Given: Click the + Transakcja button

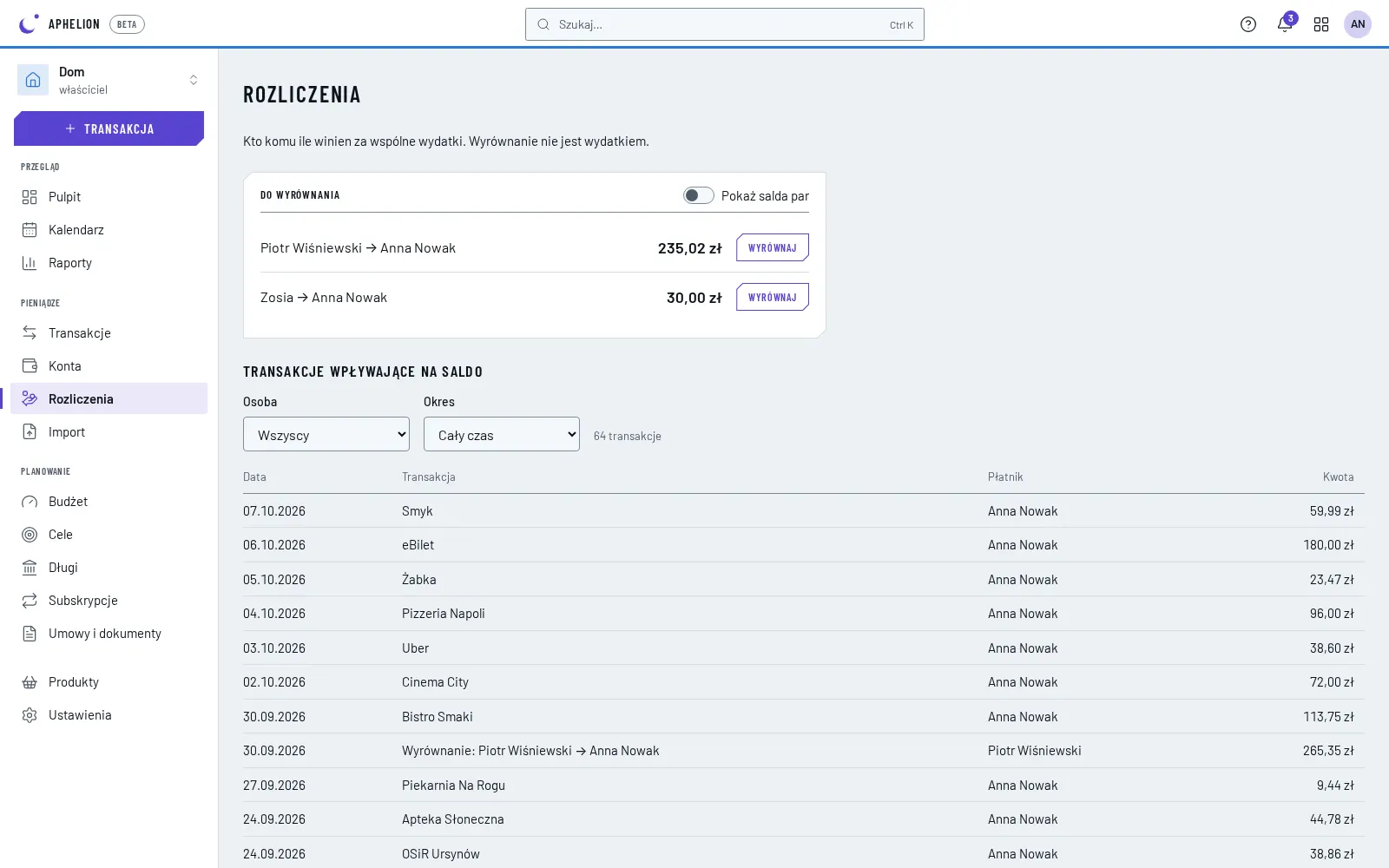Looking at the screenshot, I should (x=109, y=128).
